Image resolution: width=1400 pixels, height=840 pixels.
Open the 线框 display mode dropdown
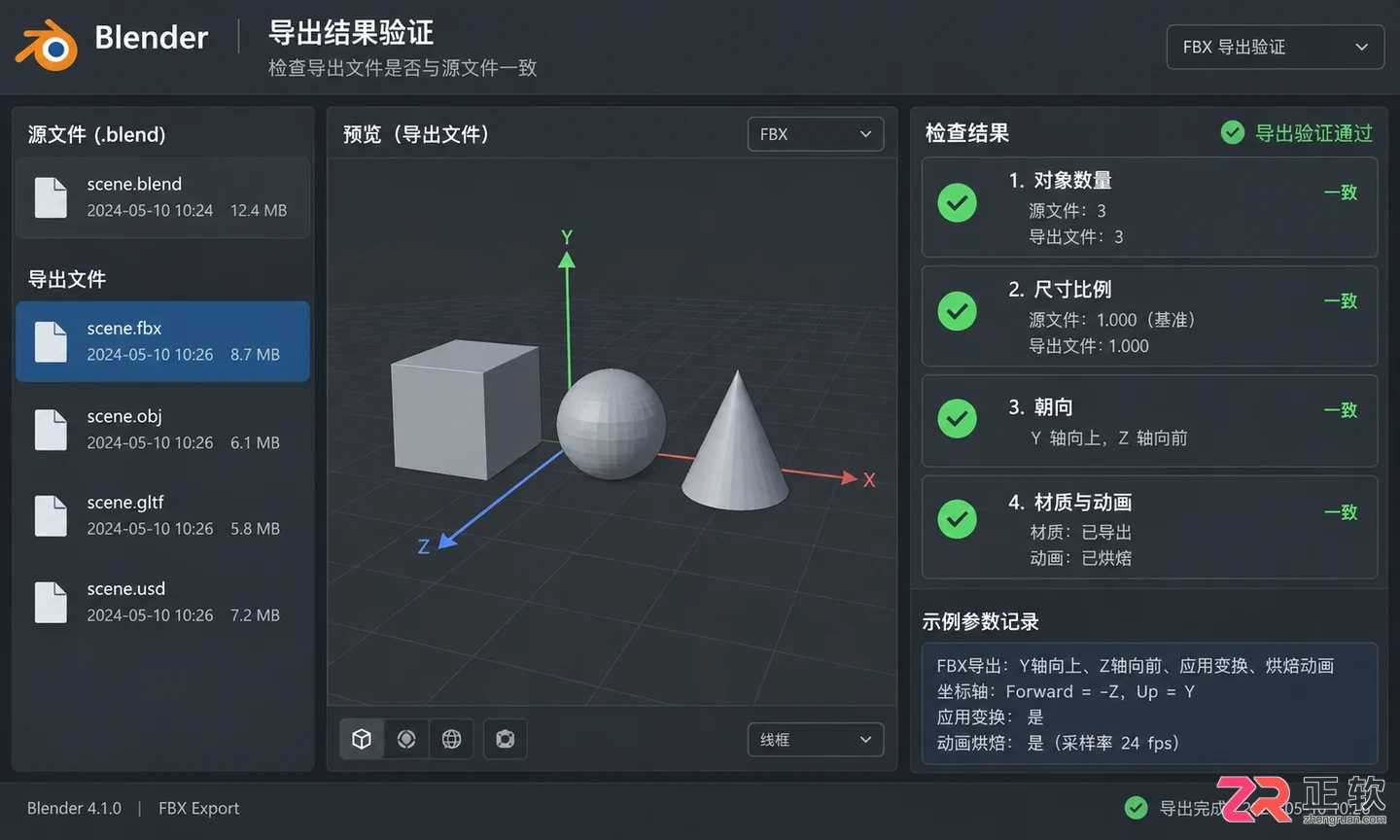[x=816, y=740]
